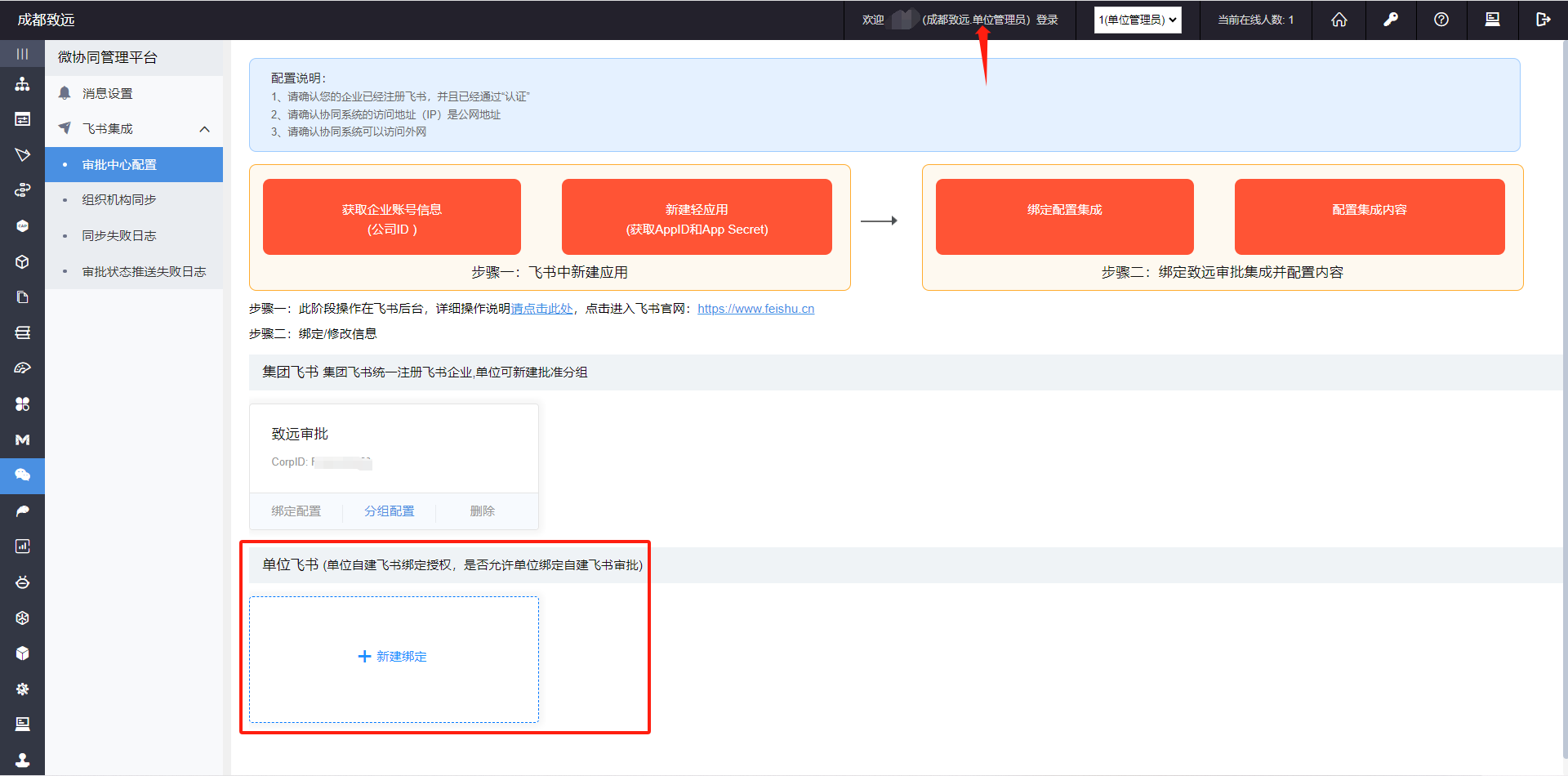Image resolution: width=1568 pixels, height=776 pixels.
Task: Select the highlighted WeChat collaboration icon in sidebar
Action: 22,475
